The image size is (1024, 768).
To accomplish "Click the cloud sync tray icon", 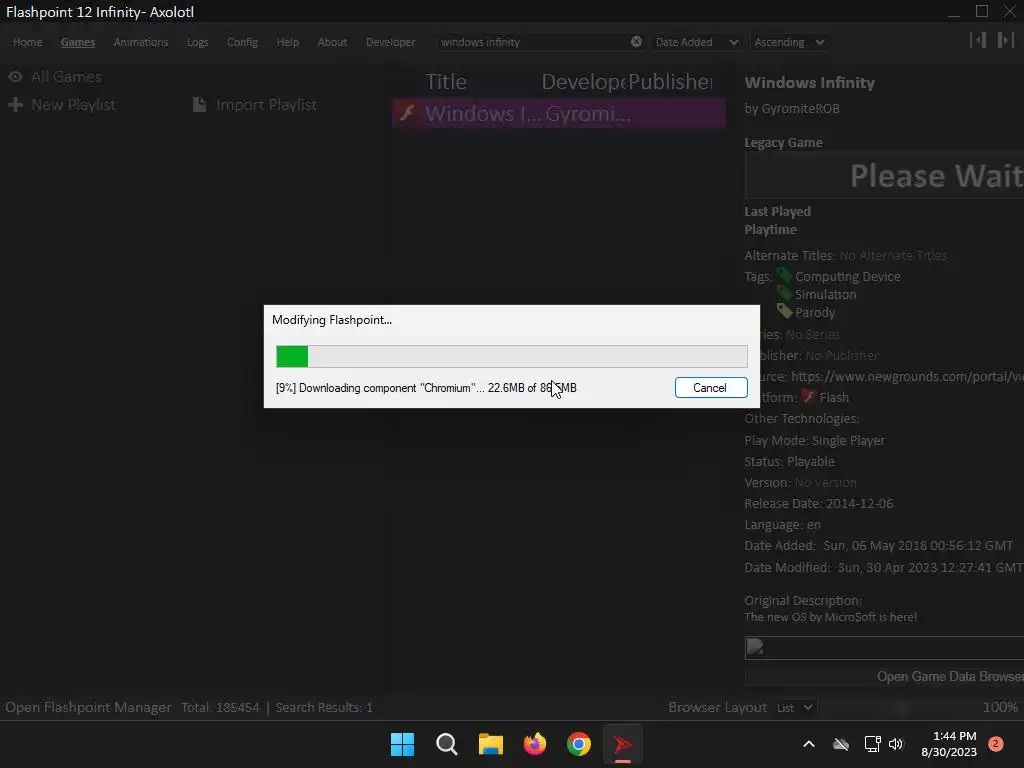I will click(x=841, y=744).
